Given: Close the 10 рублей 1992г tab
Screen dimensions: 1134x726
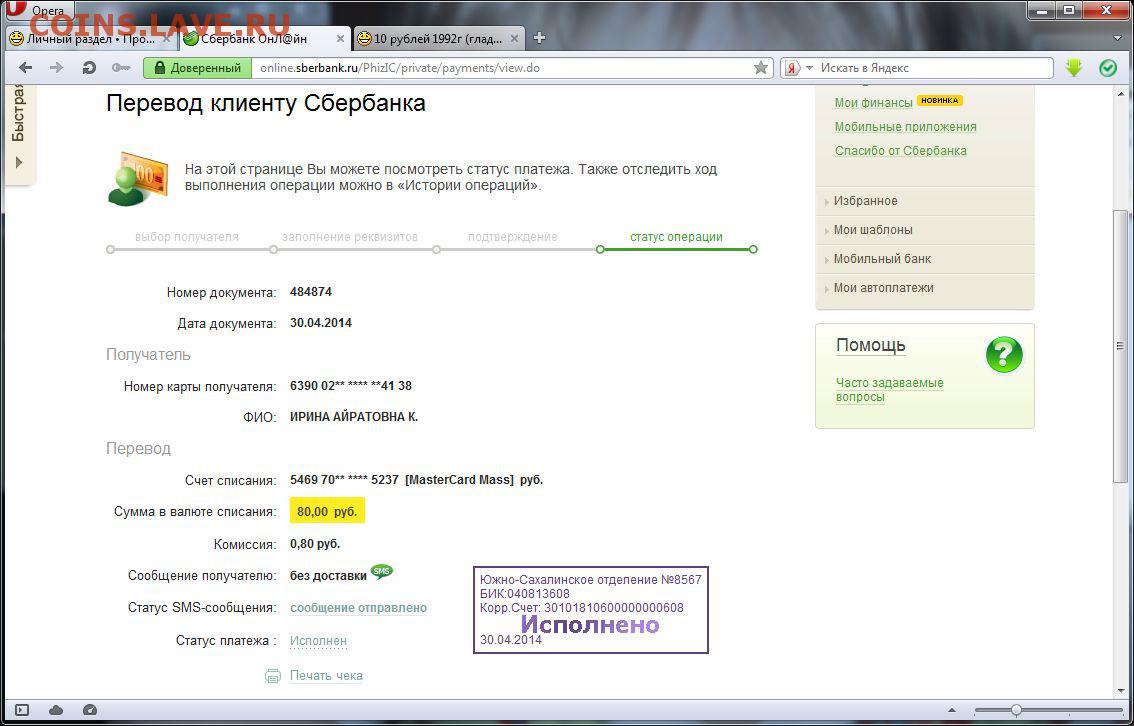Looking at the screenshot, I should click(514, 38).
